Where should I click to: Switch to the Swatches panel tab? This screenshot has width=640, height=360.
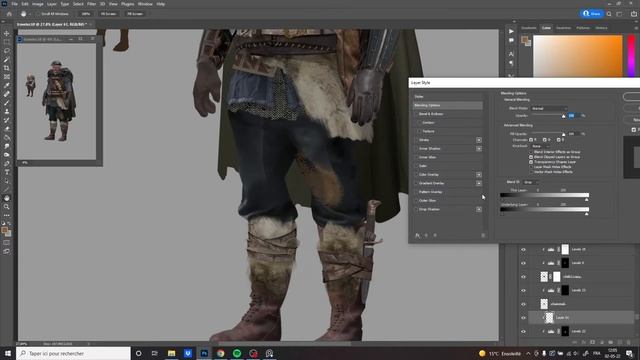564,28
